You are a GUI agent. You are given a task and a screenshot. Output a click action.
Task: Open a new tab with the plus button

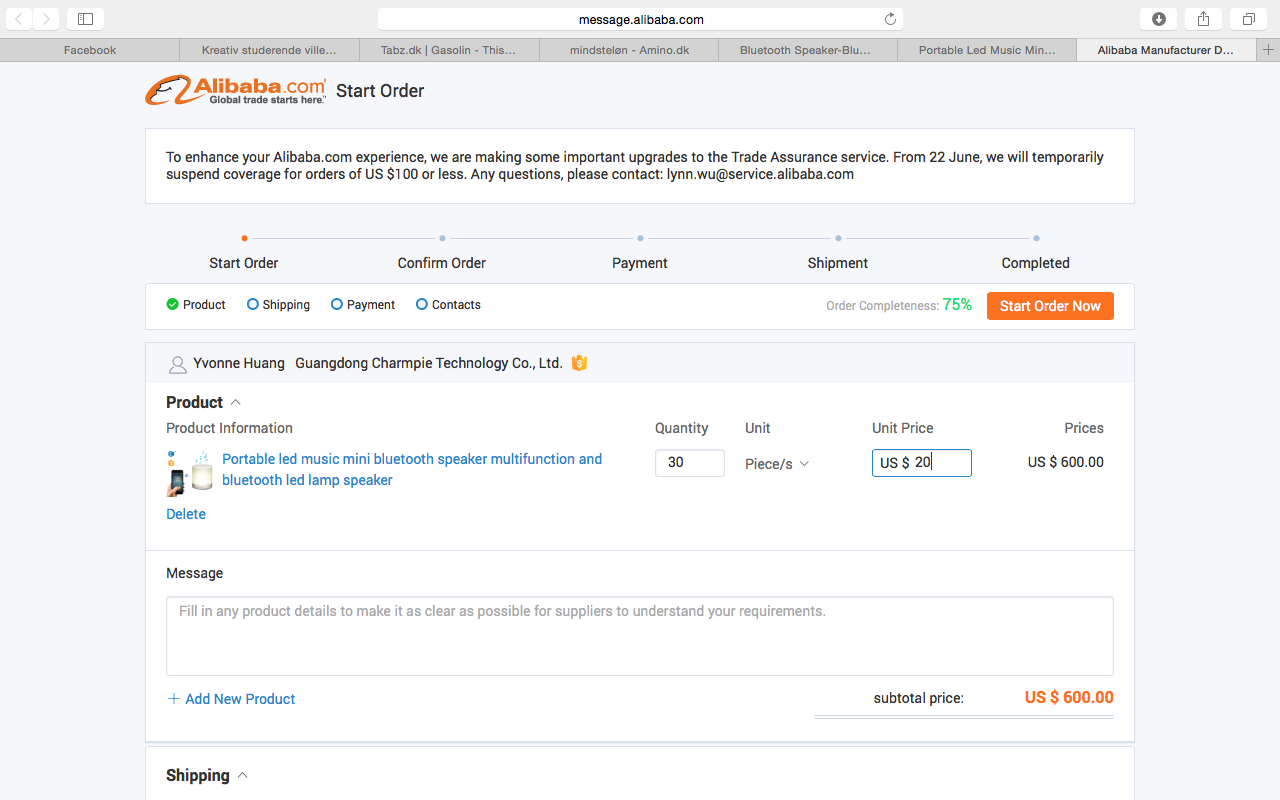point(1268,50)
